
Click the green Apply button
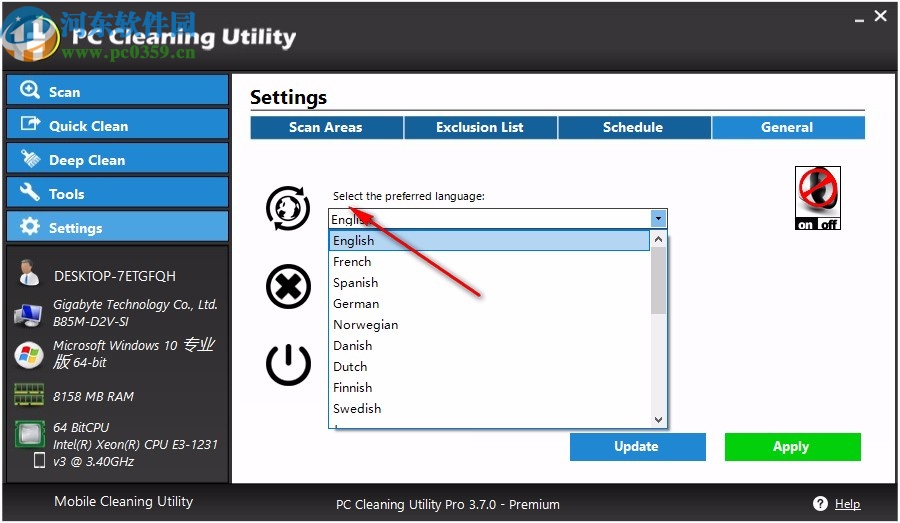pos(792,447)
